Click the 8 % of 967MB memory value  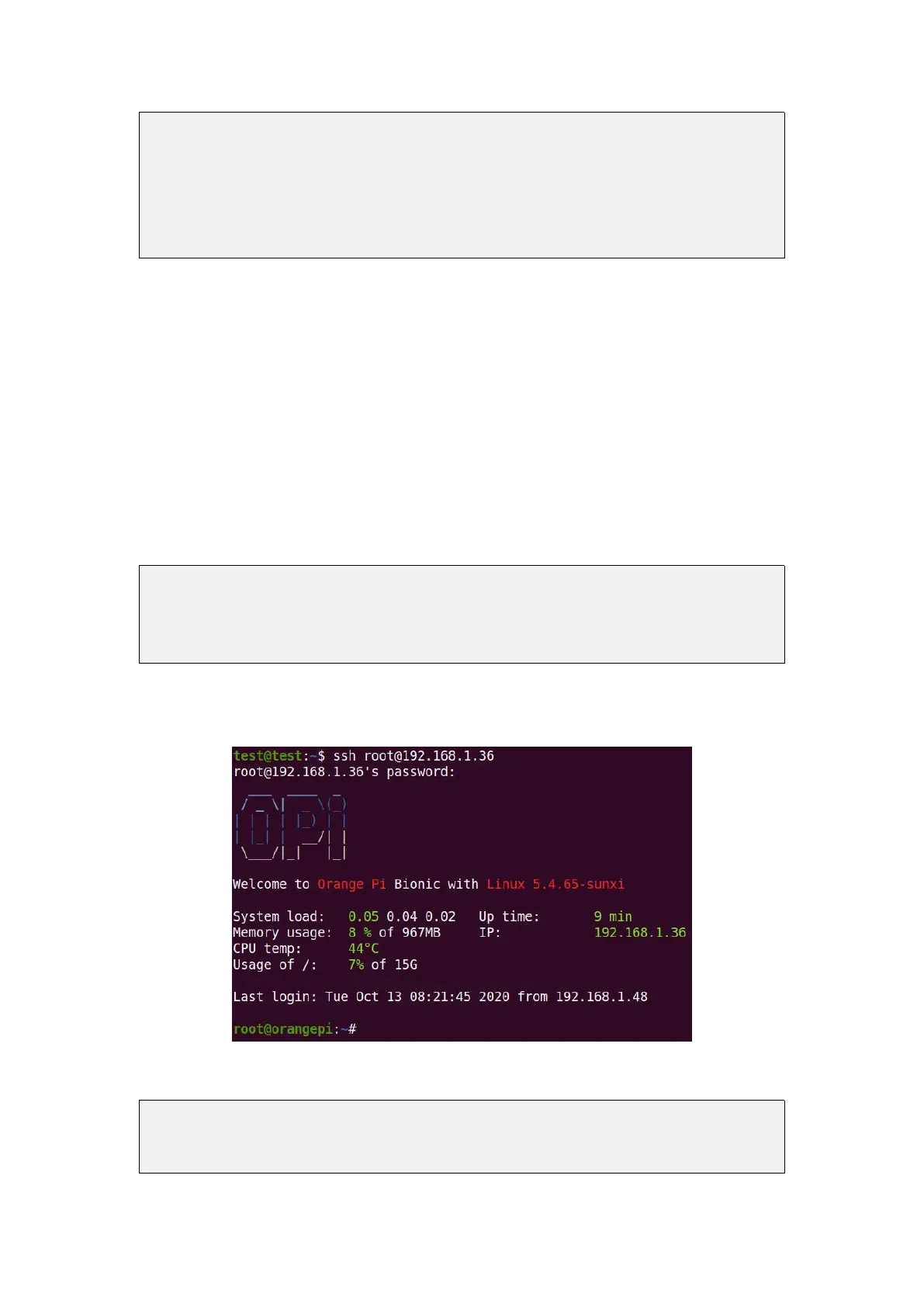tap(394, 933)
